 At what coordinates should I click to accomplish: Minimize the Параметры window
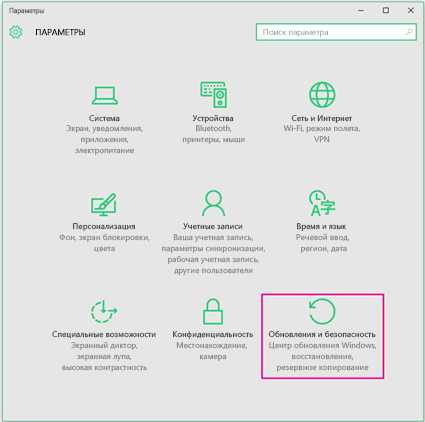coord(361,11)
